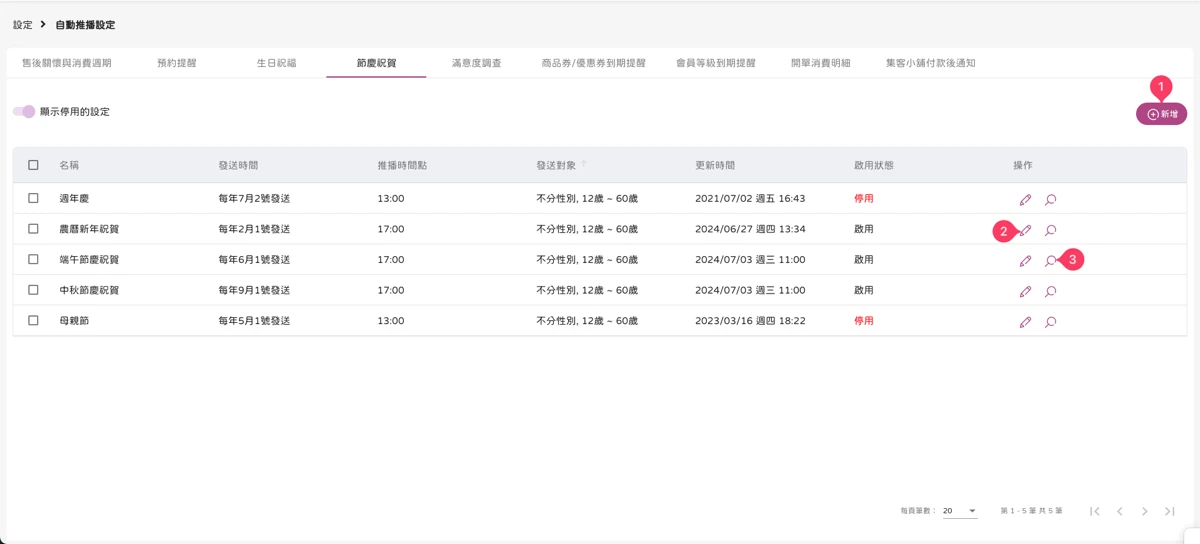
Task: Click the 名稱 column header
Action: coord(69,165)
